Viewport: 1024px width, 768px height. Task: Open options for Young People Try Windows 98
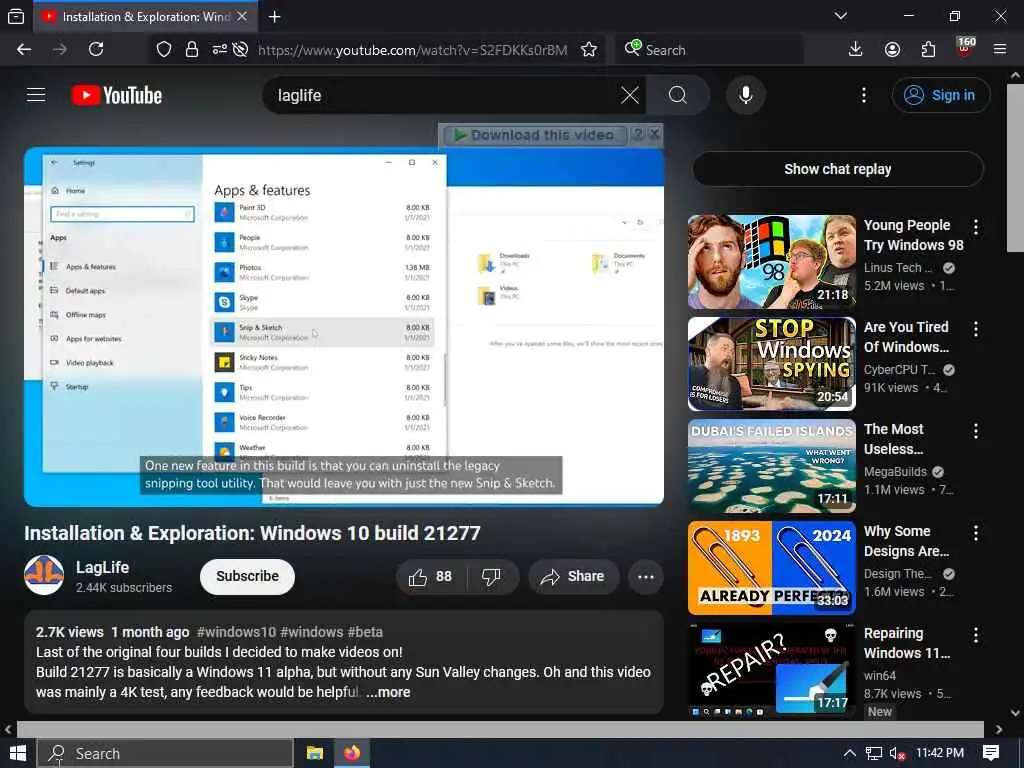[x=976, y=227]
